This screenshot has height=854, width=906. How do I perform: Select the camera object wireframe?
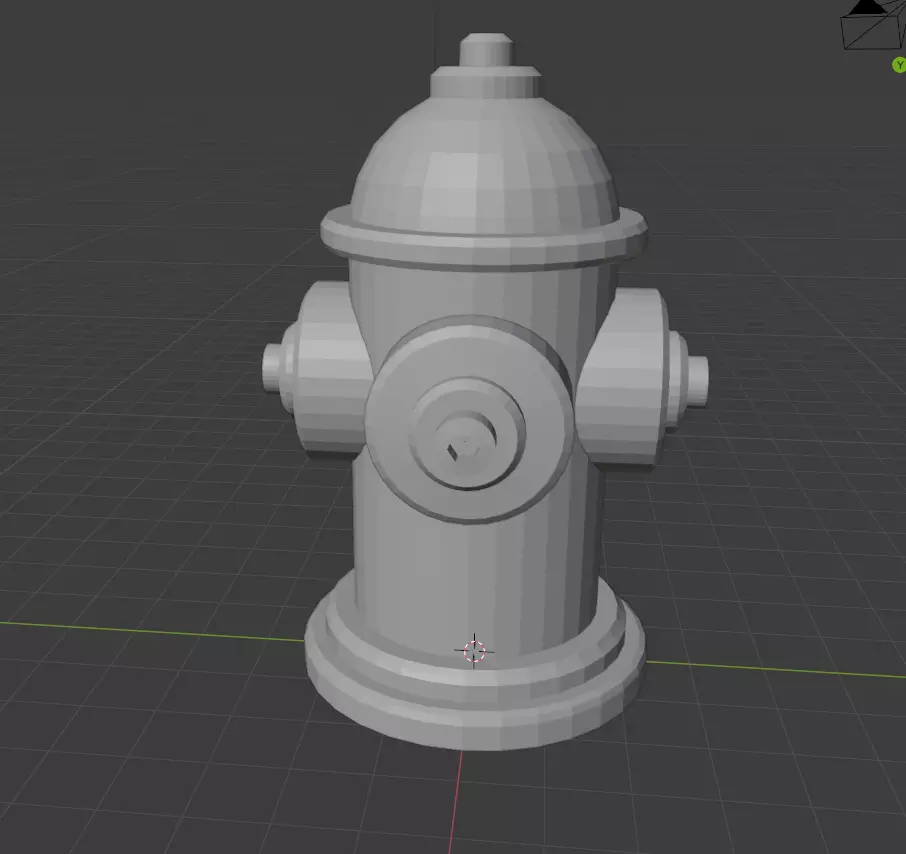click(x=872, y=25)
